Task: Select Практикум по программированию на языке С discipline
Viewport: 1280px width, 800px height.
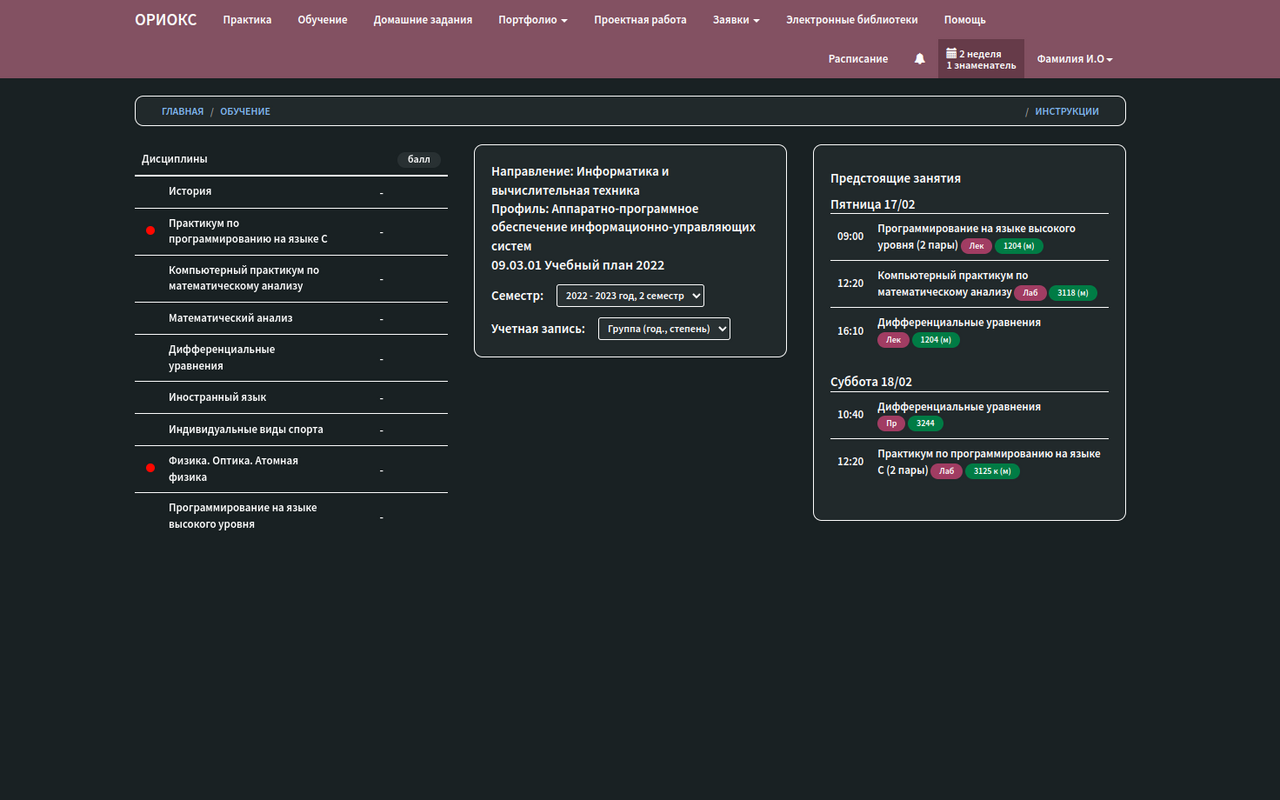Action: [291, 232]
